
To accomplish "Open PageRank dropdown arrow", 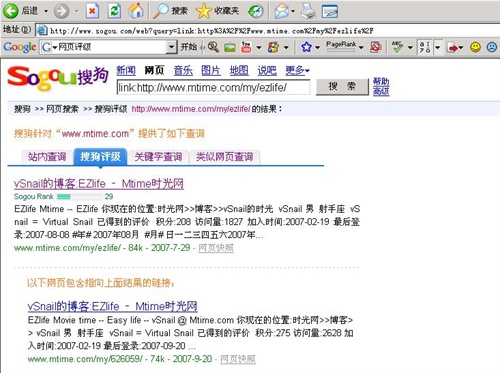I will tap(361, 48).
